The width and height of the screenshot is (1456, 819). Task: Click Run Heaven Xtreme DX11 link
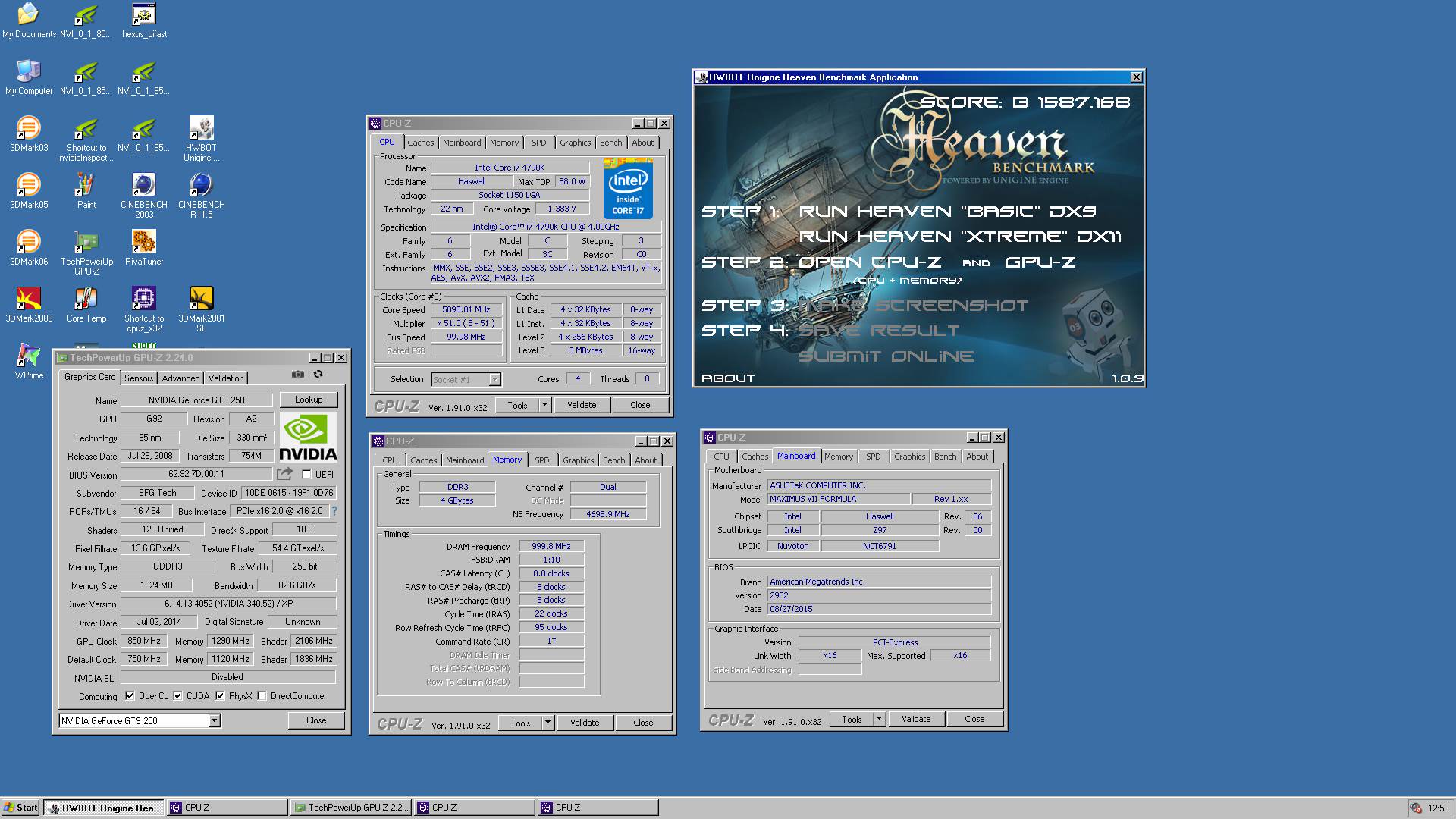(960, 237)
